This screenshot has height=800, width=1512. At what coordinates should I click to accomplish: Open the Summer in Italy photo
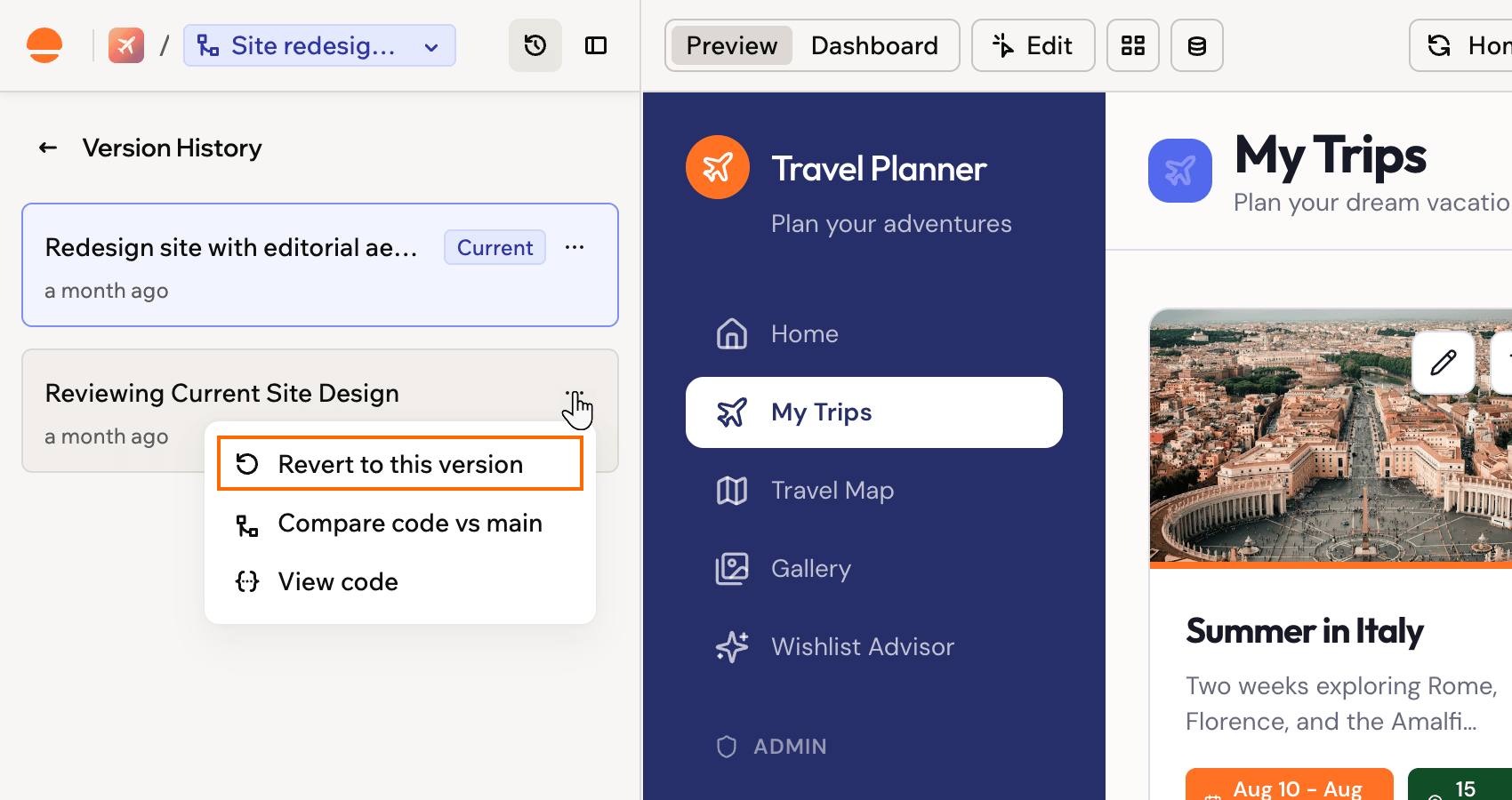click(x=1331, y=436)
